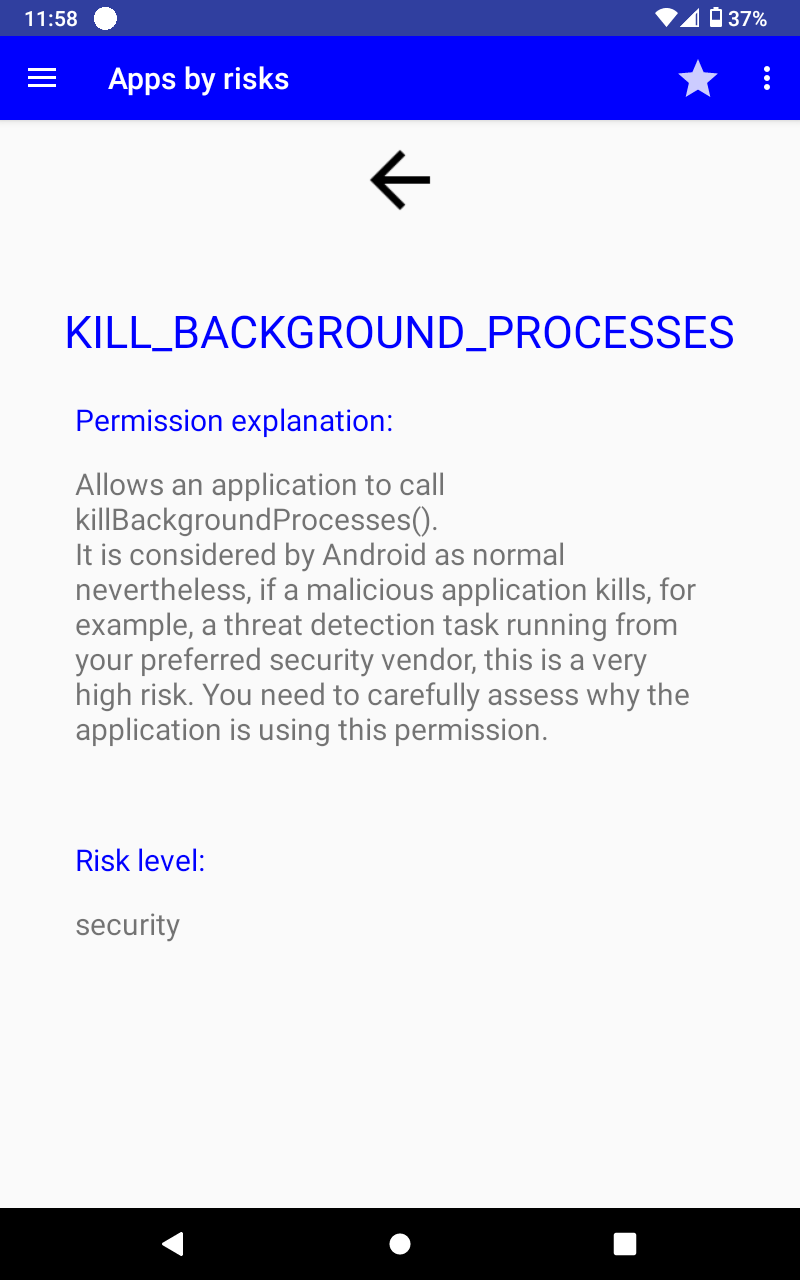Tap the Wi-Fi status icon
Image resolution: width=800 pixels, height=1280 pixels.
coord(666,18)
